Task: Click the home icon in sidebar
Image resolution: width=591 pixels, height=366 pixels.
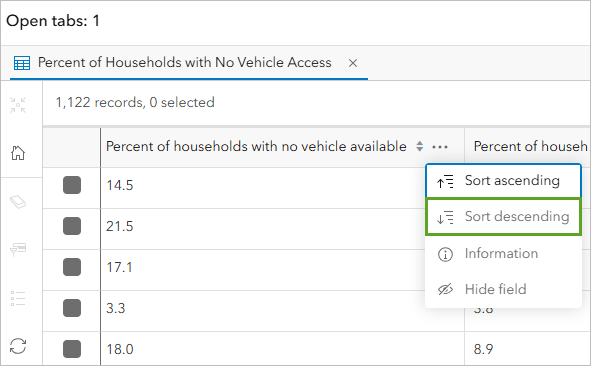Action: (x=18, y=153)
